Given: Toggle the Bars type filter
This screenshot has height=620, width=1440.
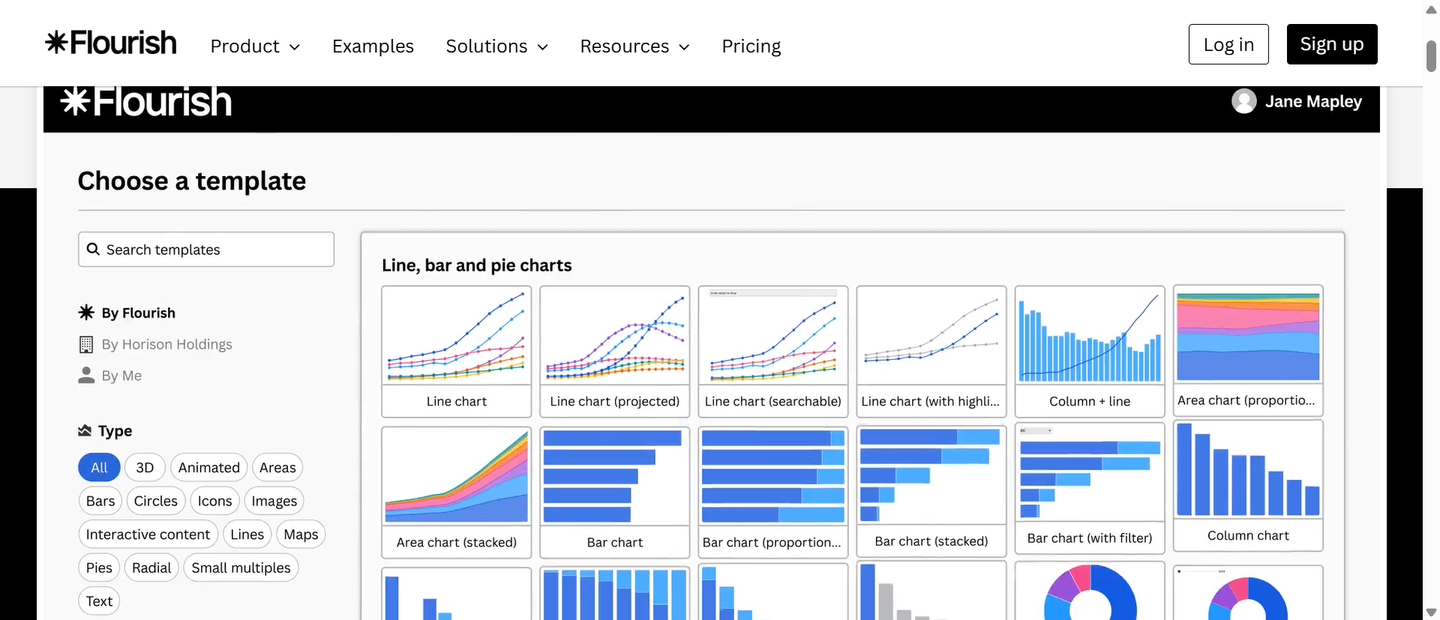Looking at the screenshot, I should click(x=101, y=501).
